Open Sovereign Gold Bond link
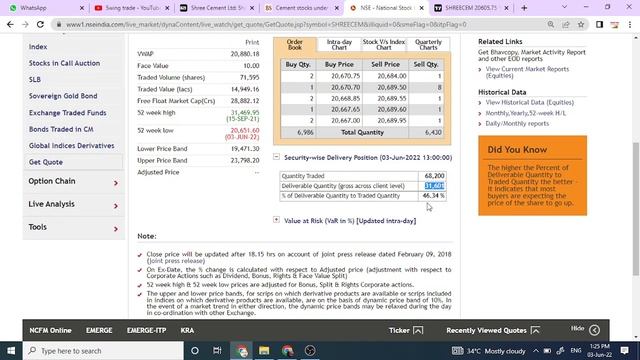The height and width of the screenshot is (360, 640). click(63, 96)
